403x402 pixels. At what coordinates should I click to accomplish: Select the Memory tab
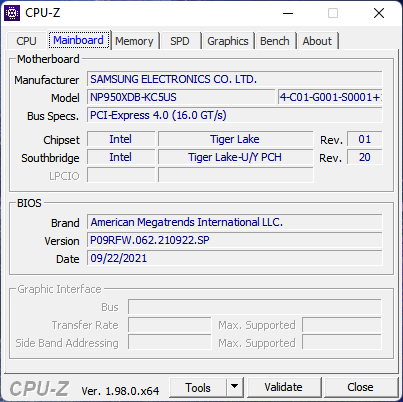click(x=134, y=41)
